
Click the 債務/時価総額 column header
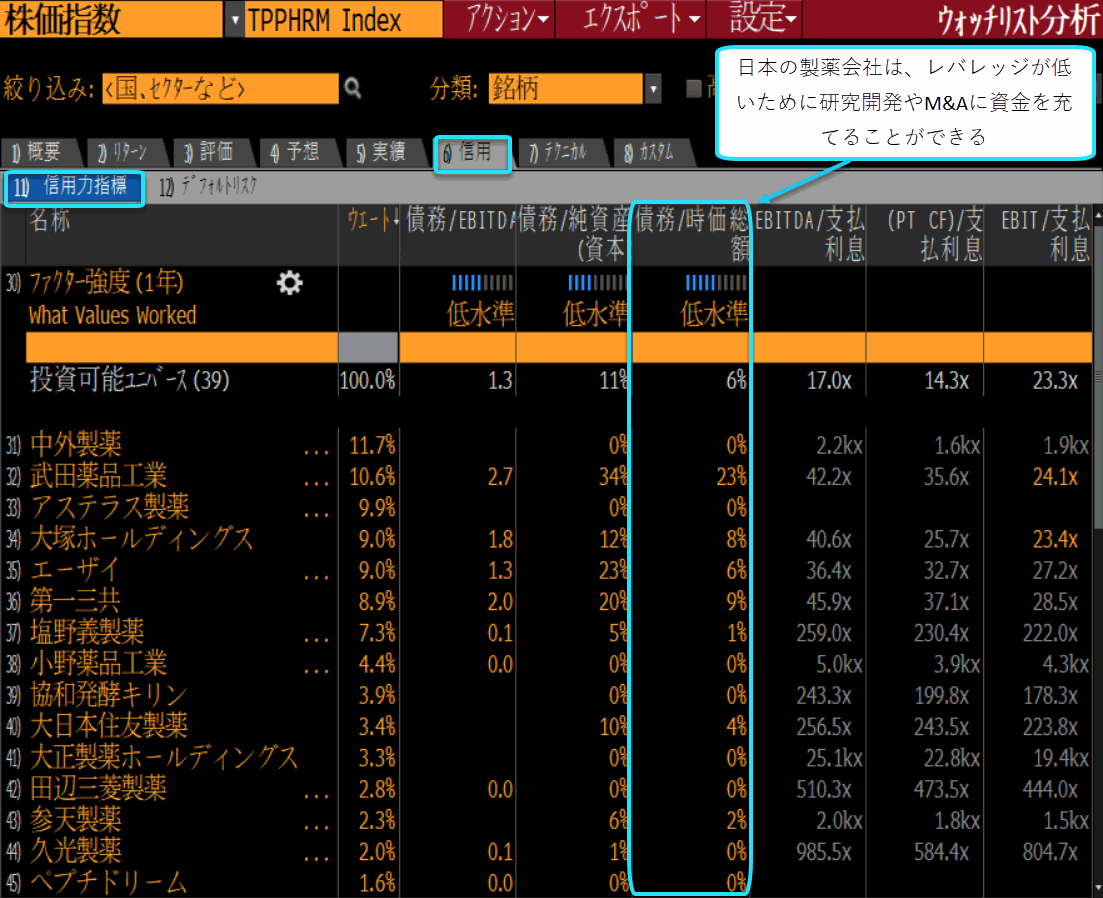coord(691,234)
